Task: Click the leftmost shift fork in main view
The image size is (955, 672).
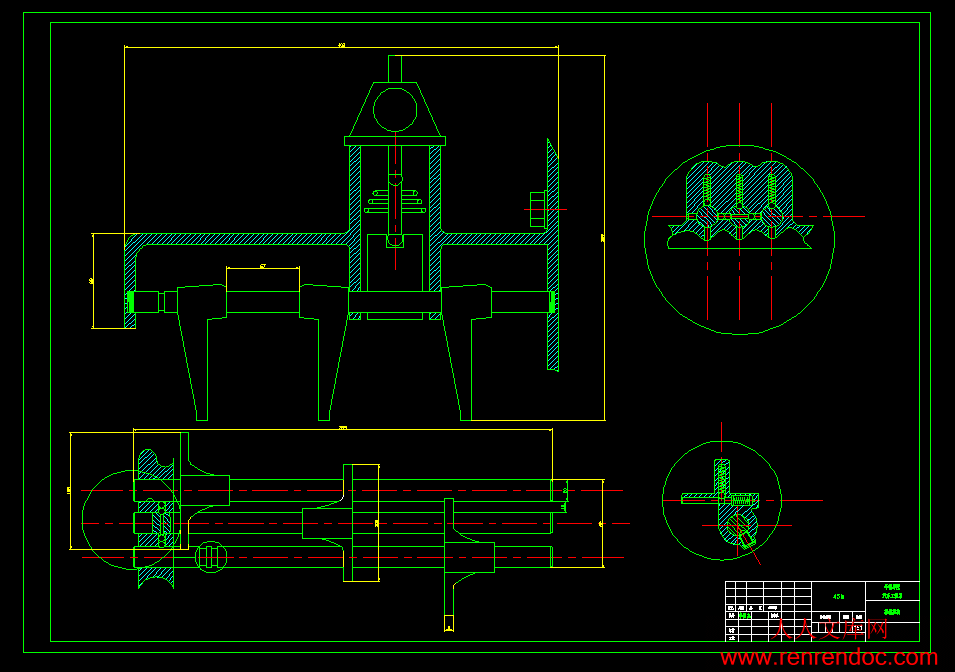Action: tap(202, 352)
